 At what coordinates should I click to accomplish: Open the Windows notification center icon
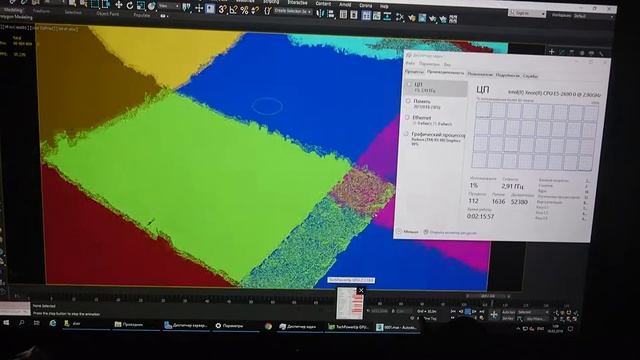pyautogui.click(x=571, y=329)
